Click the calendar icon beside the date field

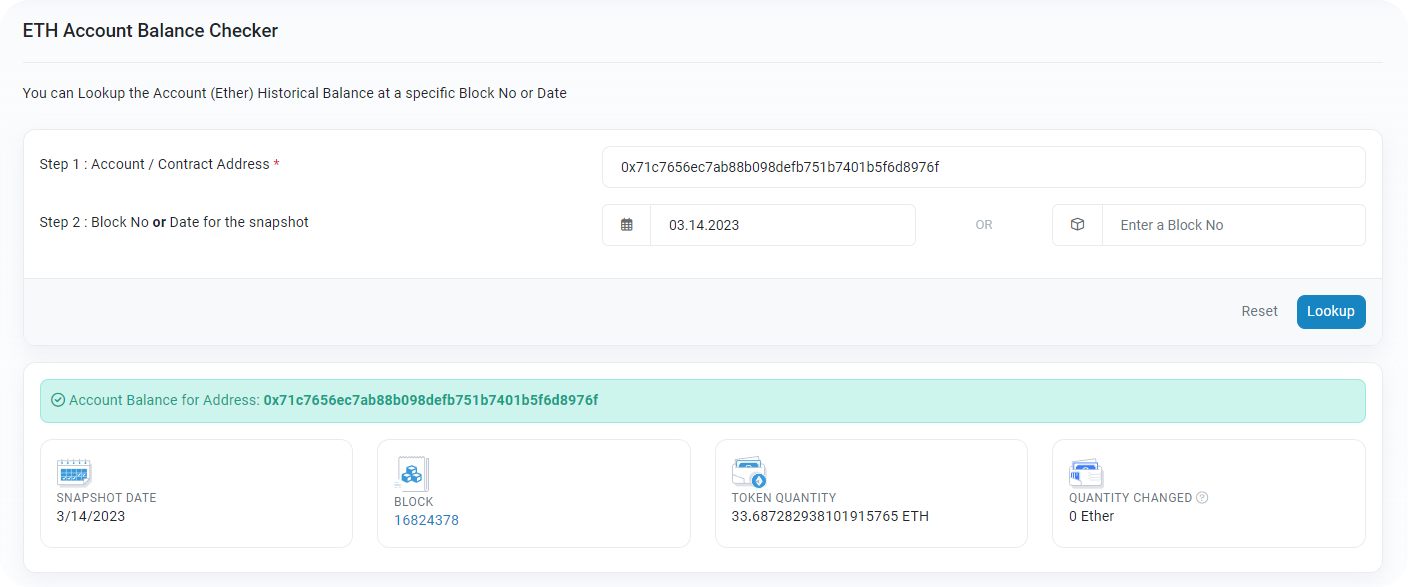[x=627, y=225]
